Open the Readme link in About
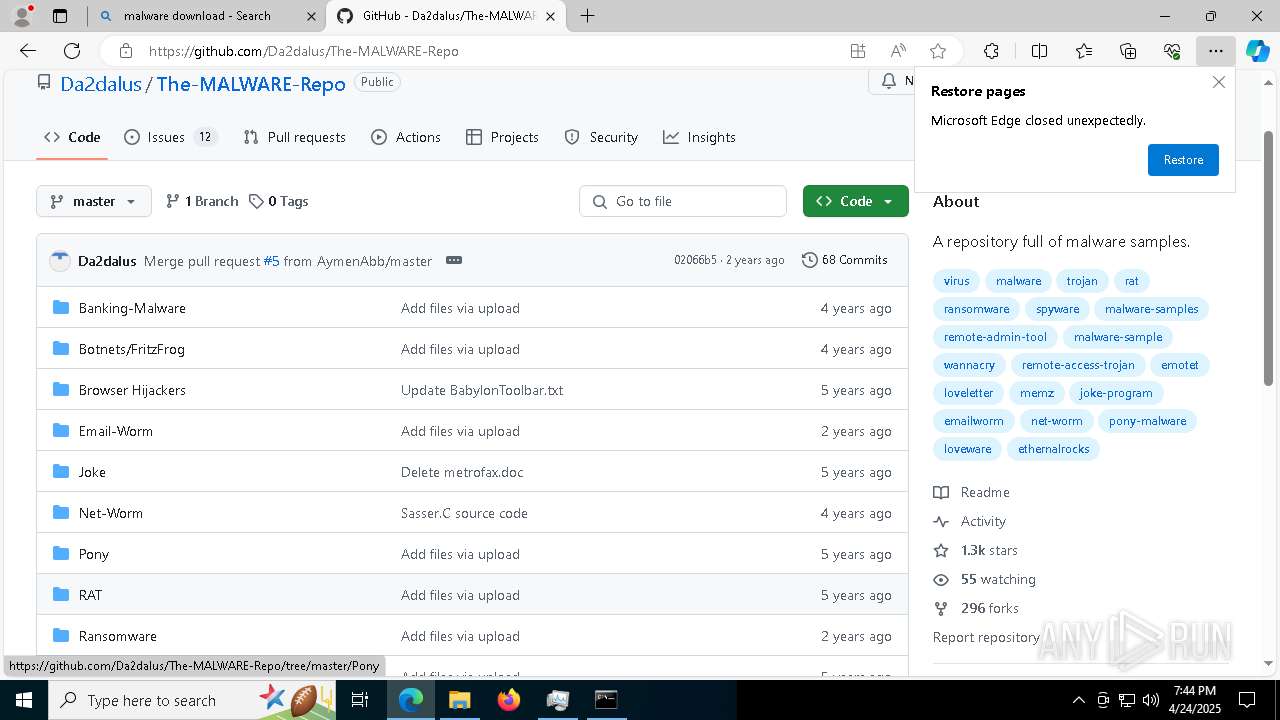Viewport: 1280px width, 720px height. click(x=972, y=492)
